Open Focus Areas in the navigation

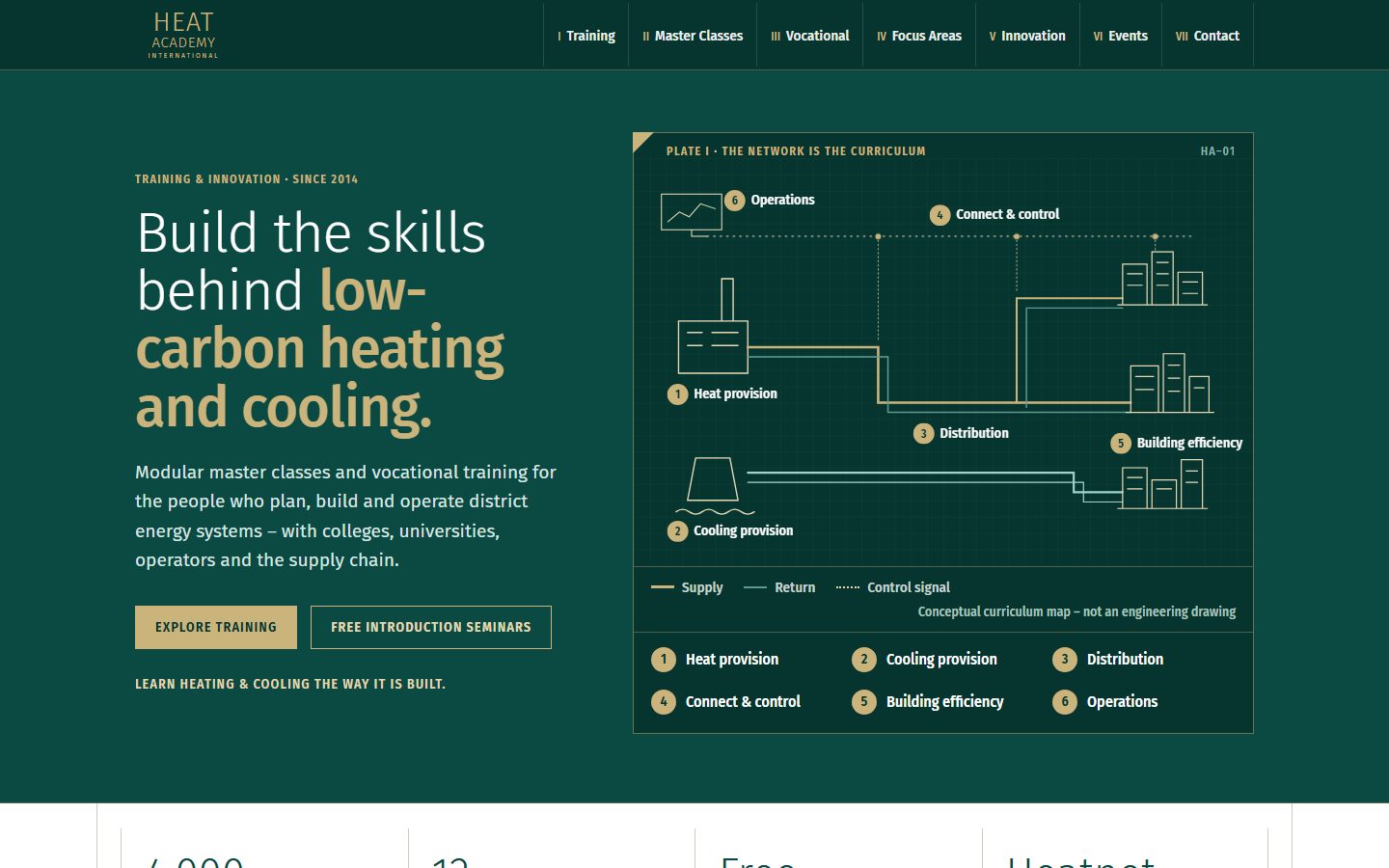point(919,36)
